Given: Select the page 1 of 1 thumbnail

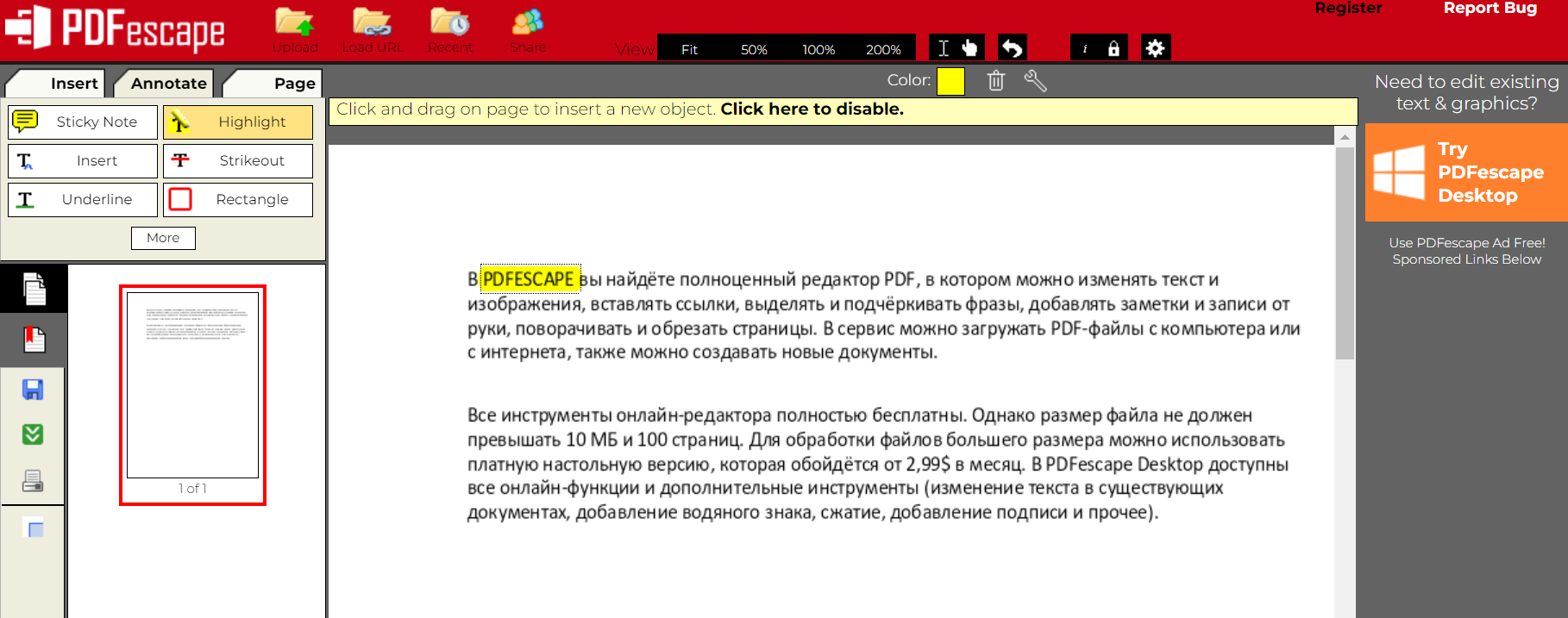Looking at the screenshot, I should coord(192,395).
